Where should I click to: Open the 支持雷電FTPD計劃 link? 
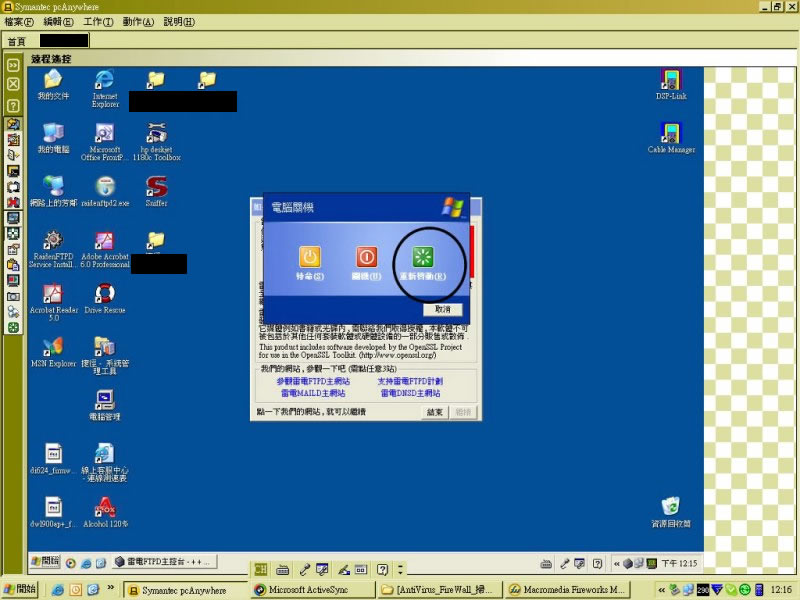[410, 381]
